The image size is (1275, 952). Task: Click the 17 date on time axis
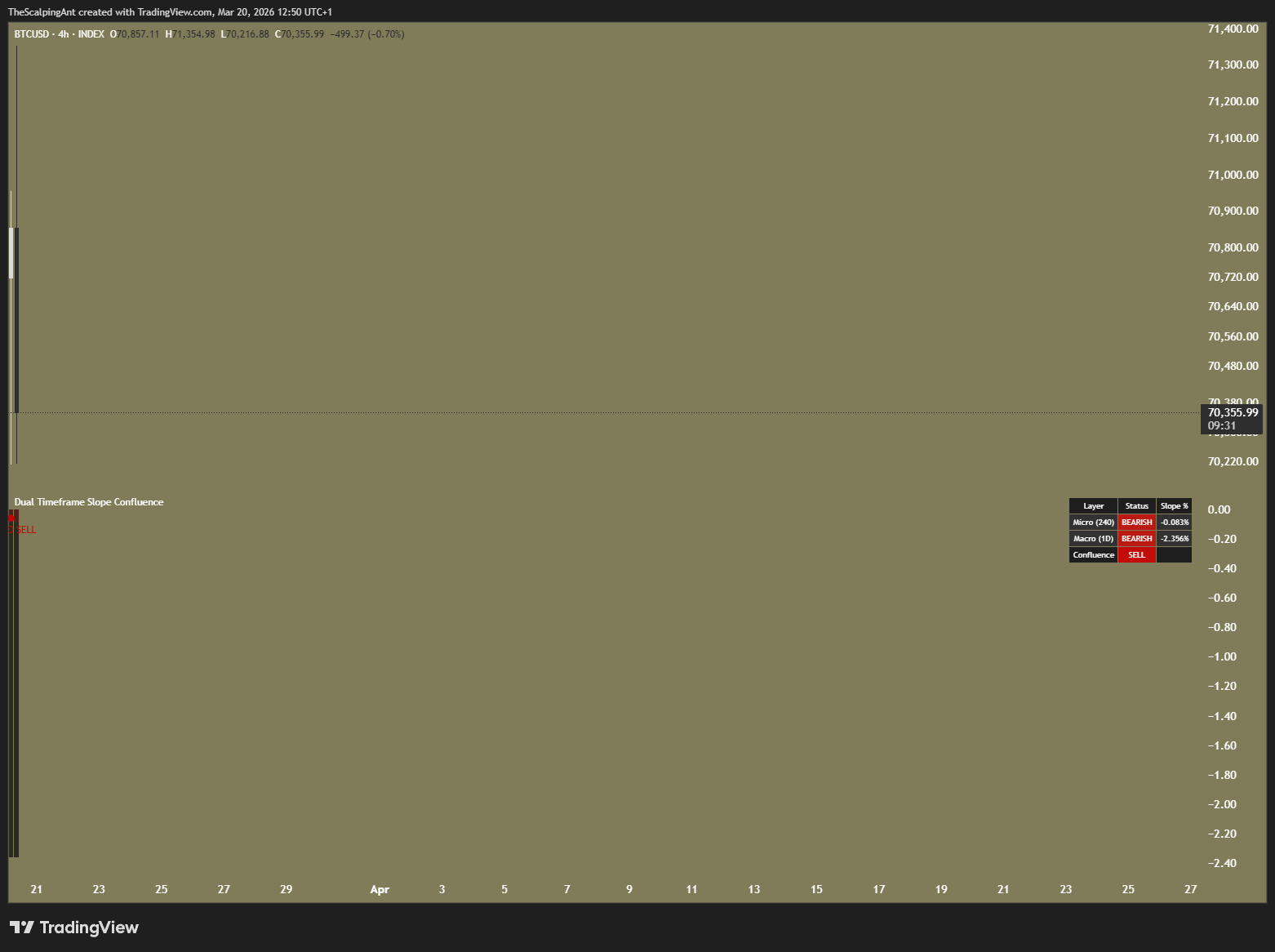(x=878, y=889)
